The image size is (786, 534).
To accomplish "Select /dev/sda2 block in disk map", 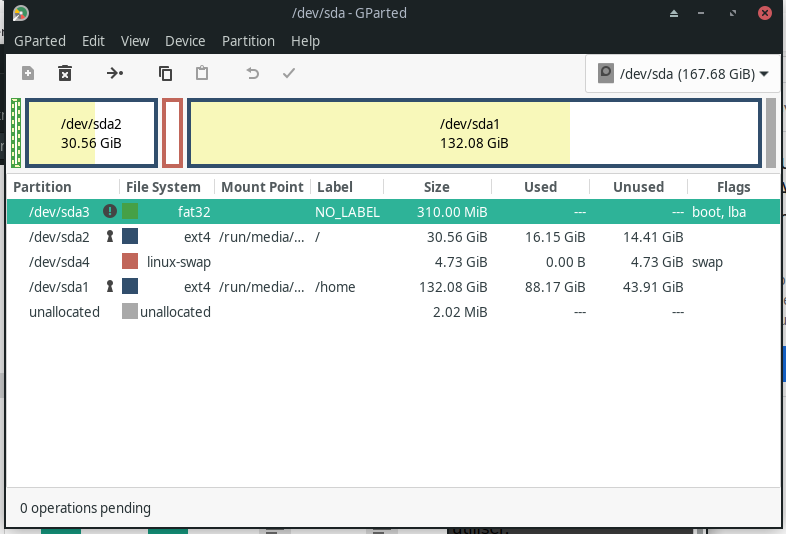I will click(x=91, y=133).
